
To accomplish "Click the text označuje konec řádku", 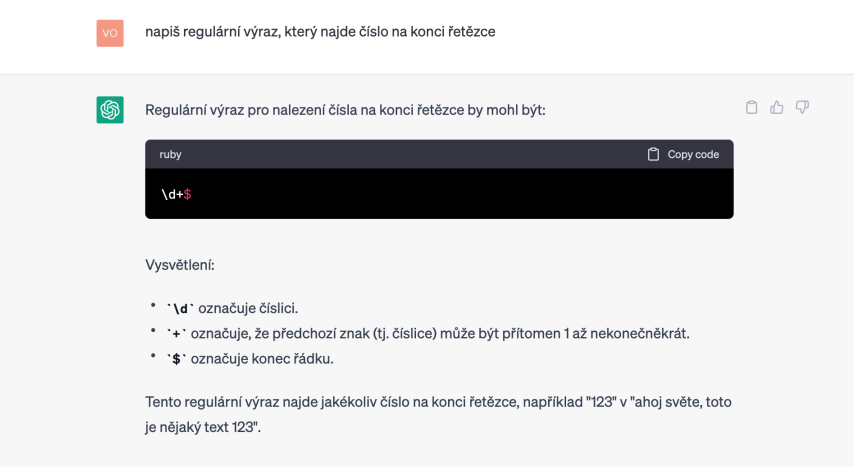I will [x=265, y=358].
